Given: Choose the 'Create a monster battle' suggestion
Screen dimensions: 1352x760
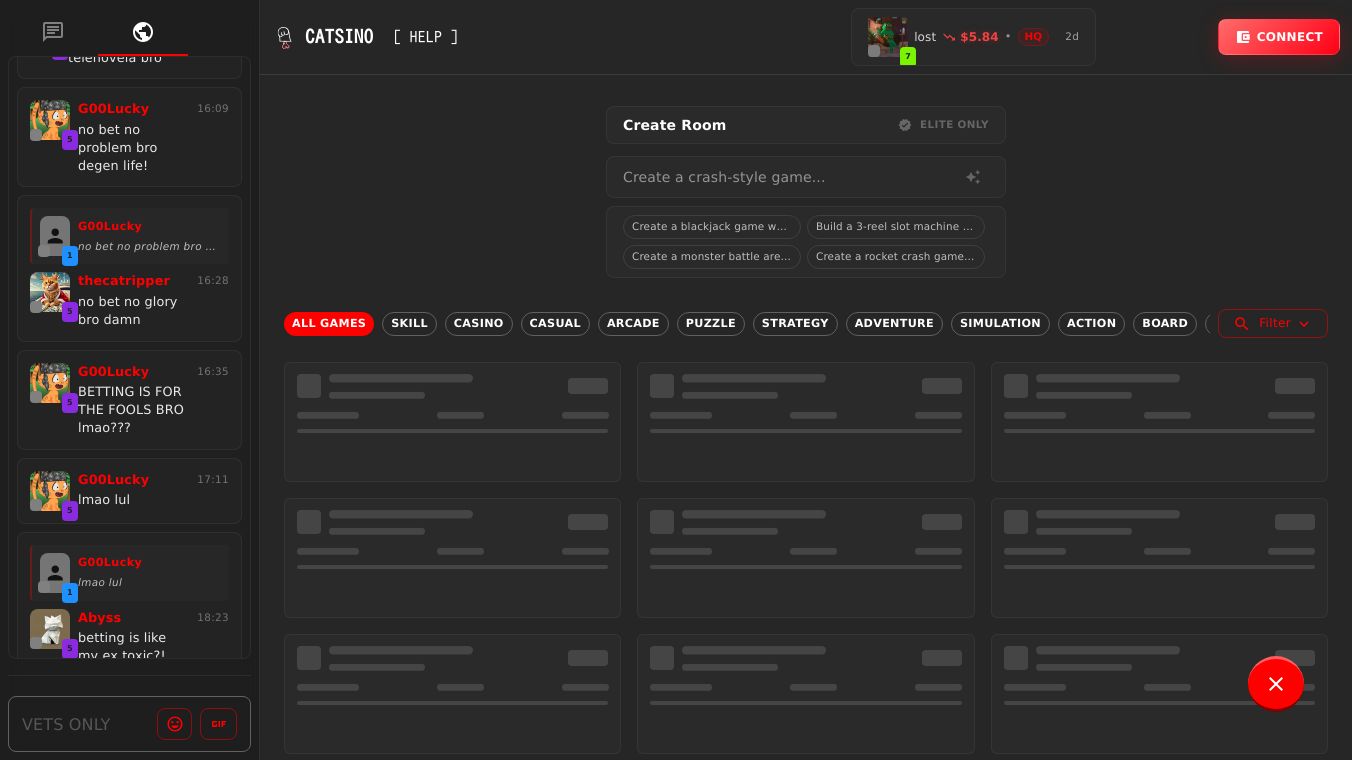Looking at the screenshot, I should [x=712, y=257].
